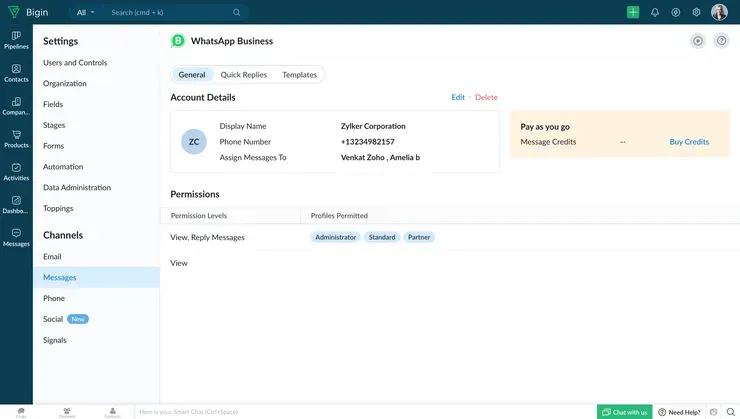Open Chat with us button
The image size is (740, 419).
click(x=624, y=412)
